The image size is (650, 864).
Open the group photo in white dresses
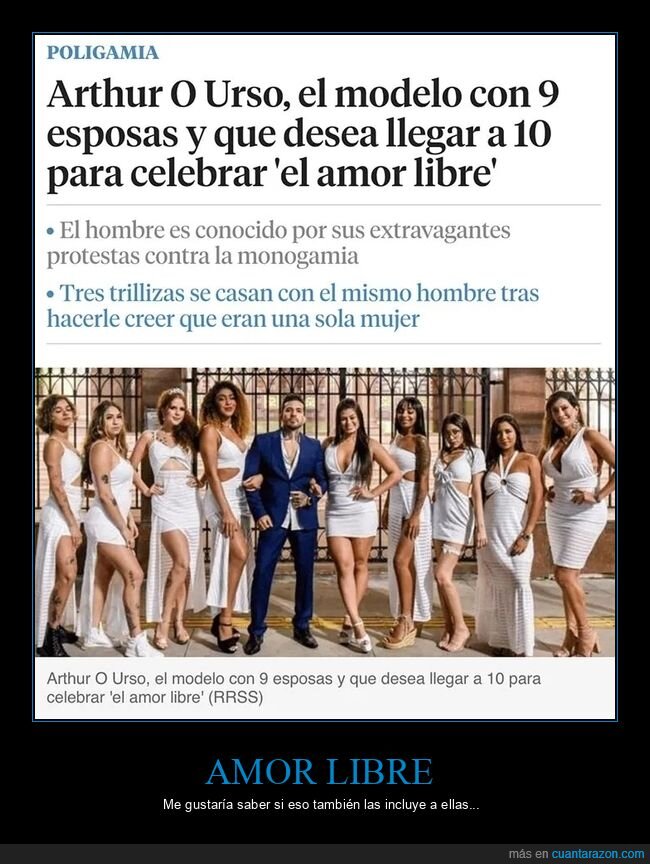pos(325,512)
